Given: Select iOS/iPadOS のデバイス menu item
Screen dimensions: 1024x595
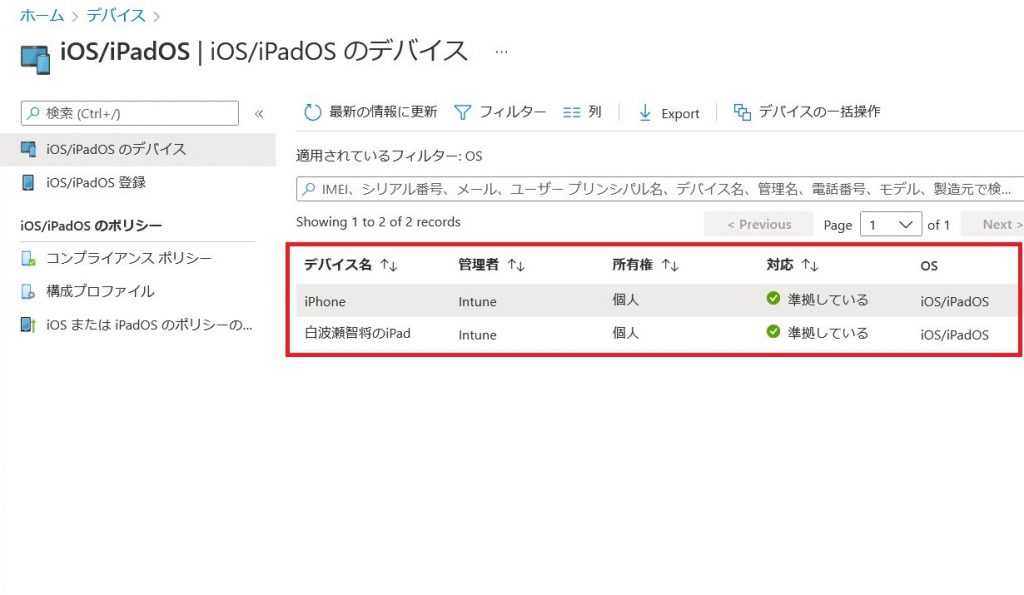Looking at the screenshot, I should pyautogui.click(x=138, y=150).
